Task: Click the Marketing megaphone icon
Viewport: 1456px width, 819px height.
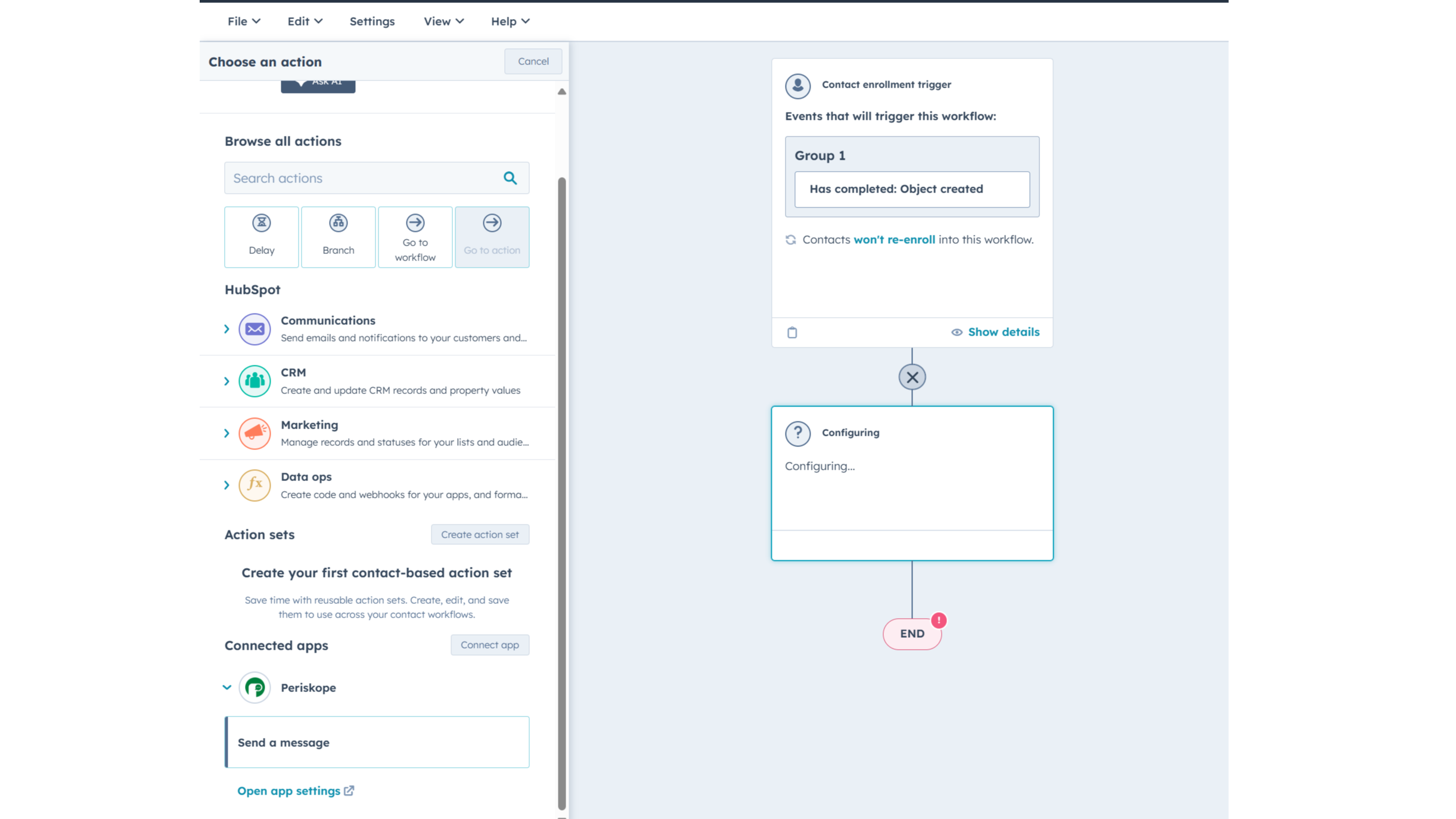Action: pyautogui.click(x=254, y=433)
